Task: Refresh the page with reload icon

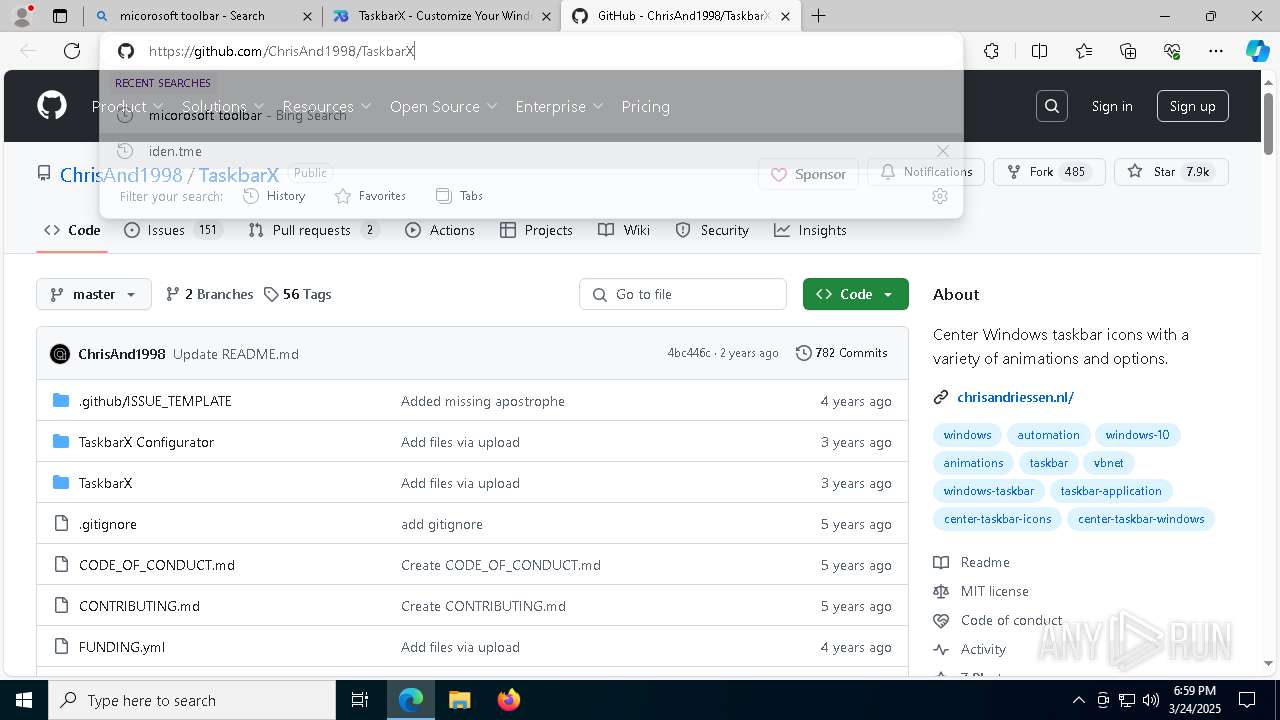Action: 72,51
